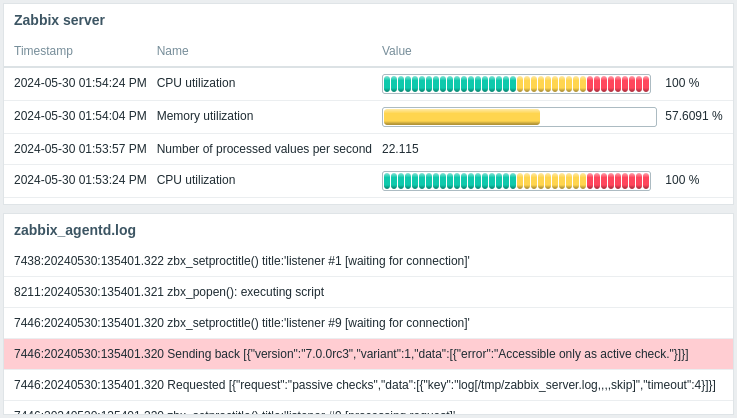
Task: Select timestamp 2024-05-30 01:53:57 PM
Action: click(x=80, y=149)
